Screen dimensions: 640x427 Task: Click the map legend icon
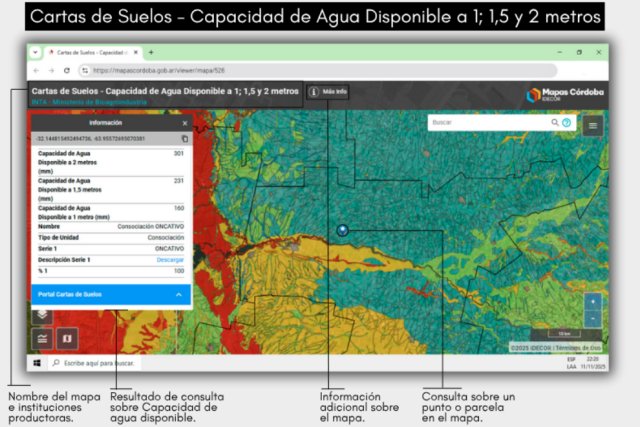tap(43, 338)
